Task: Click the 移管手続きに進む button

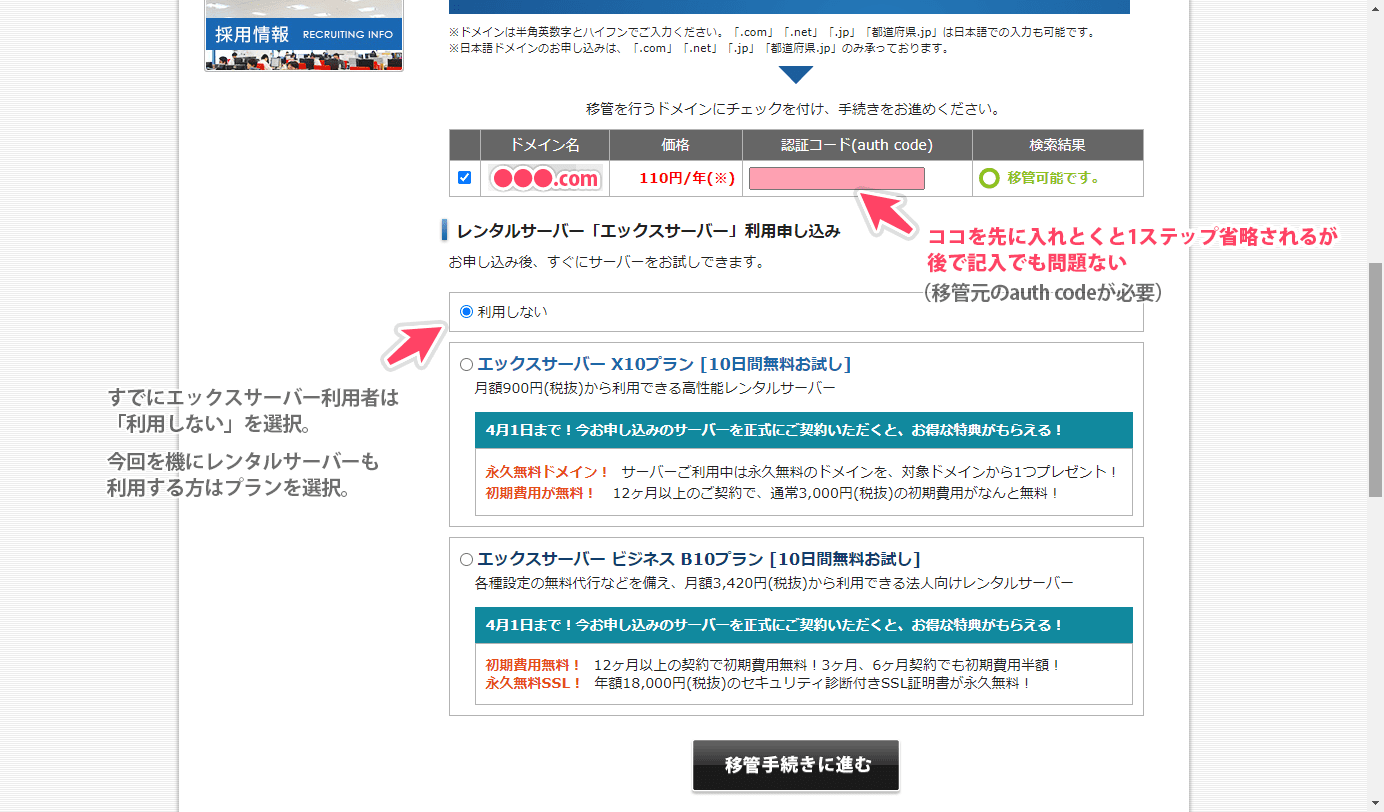Action: click(796, 766)
